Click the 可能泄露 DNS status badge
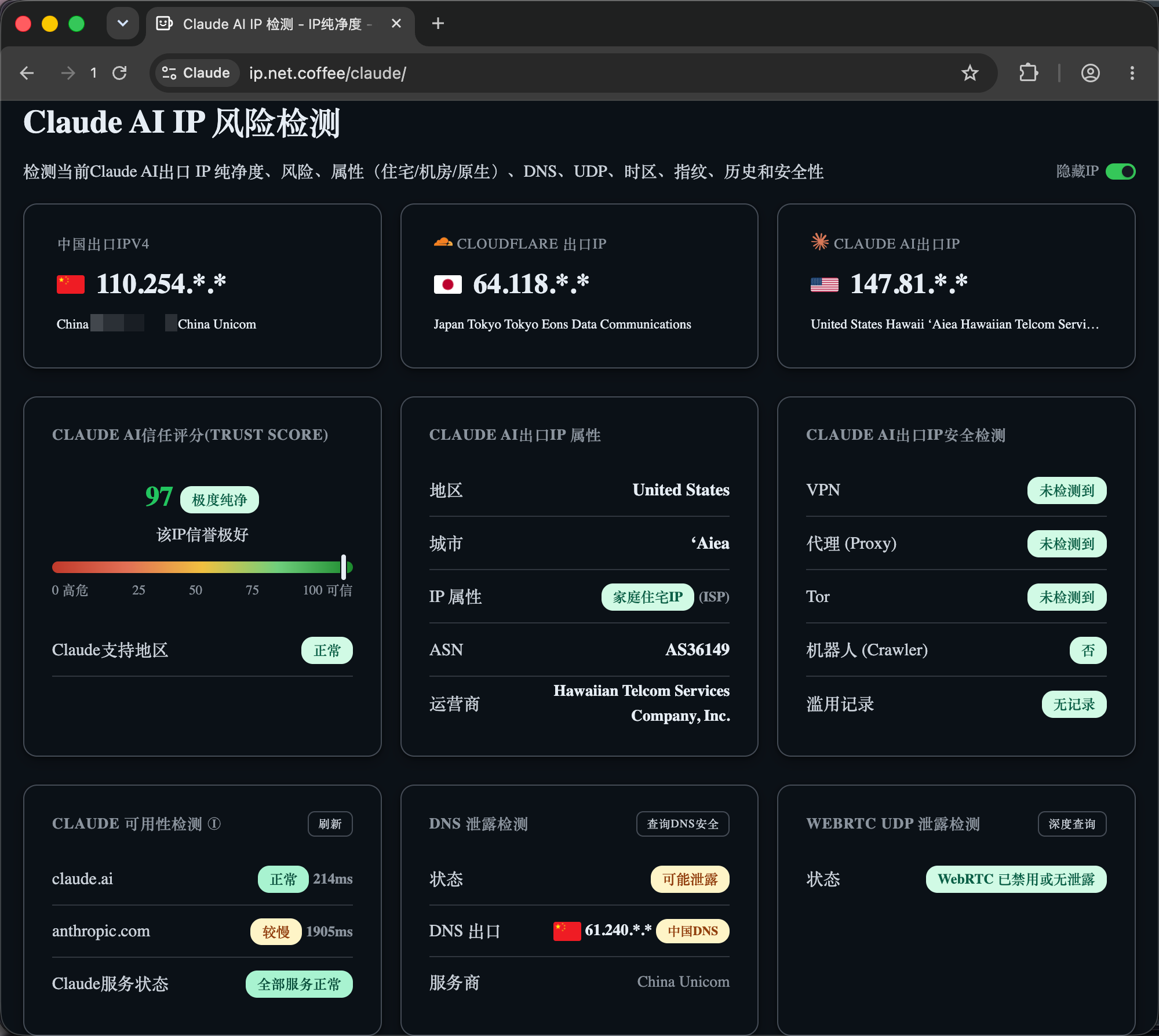Screen dimensions: 1159x1036 point(690,879)
